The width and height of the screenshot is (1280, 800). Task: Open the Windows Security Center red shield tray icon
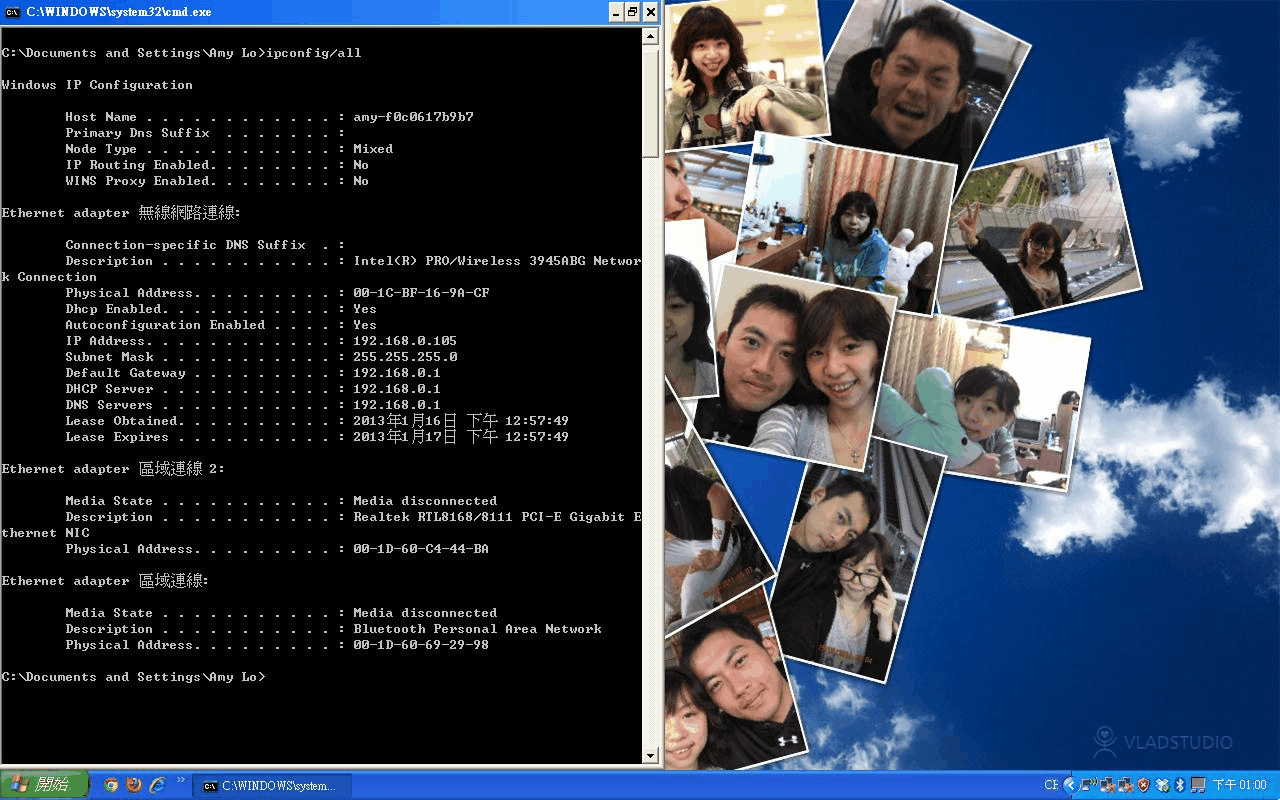1143,785
